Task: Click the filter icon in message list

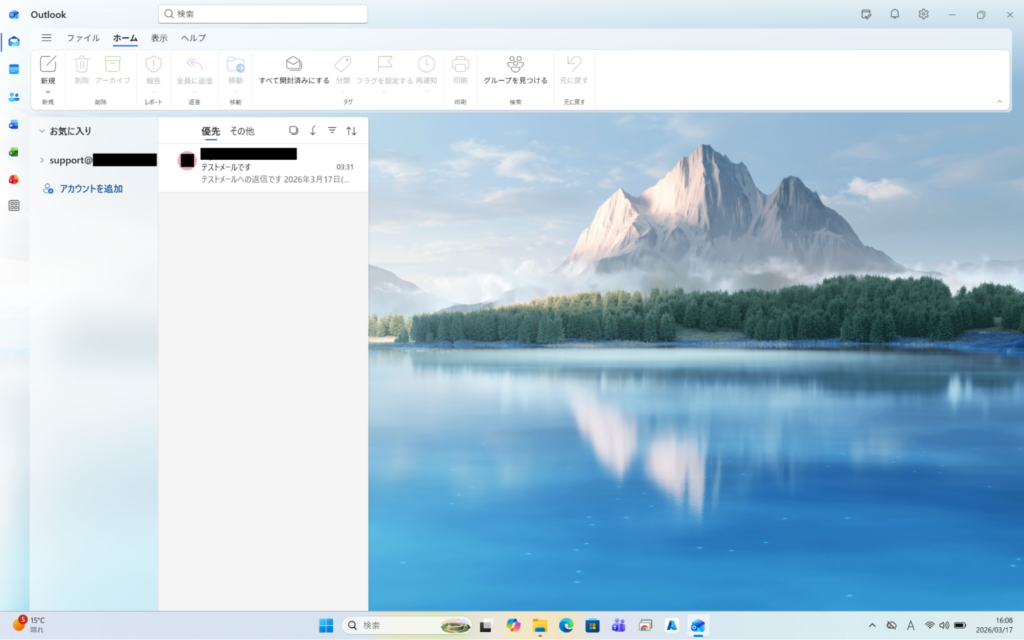Action: (332, 131)
